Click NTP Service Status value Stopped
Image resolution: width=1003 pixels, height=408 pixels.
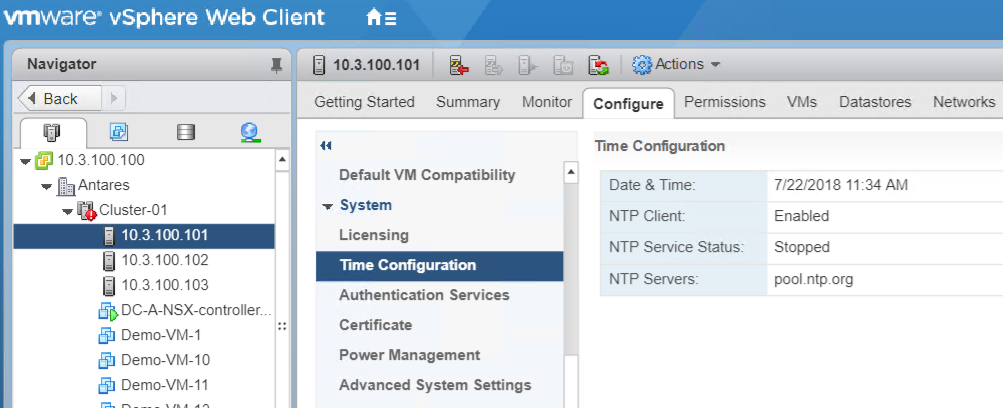[802, 247]
